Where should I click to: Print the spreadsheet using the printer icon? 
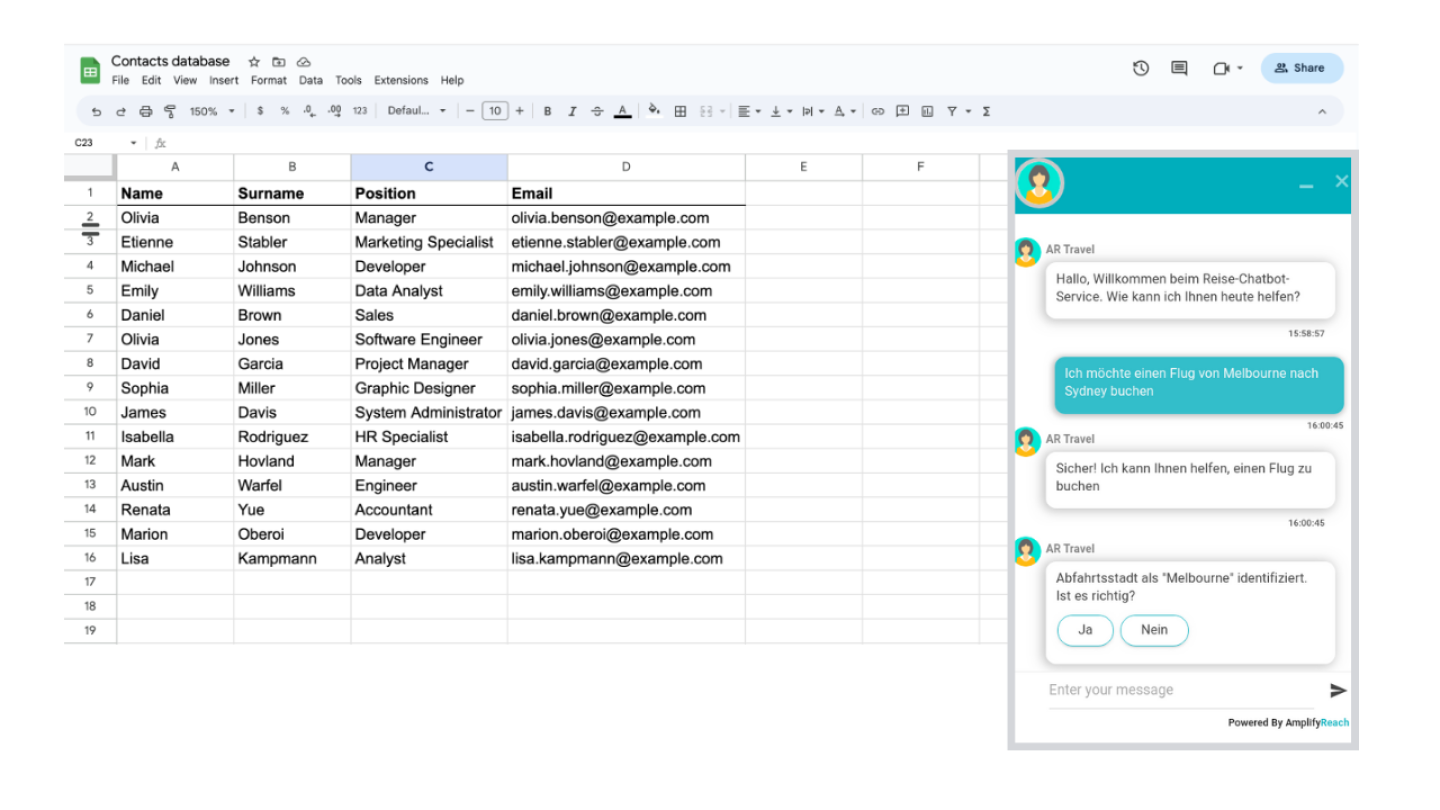tap(146, 112)
